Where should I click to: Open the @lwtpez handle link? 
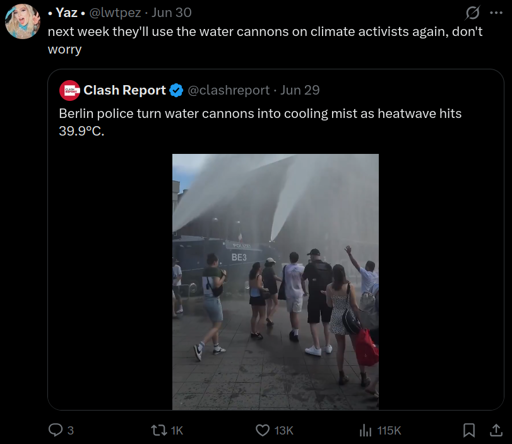pos(115,13)
